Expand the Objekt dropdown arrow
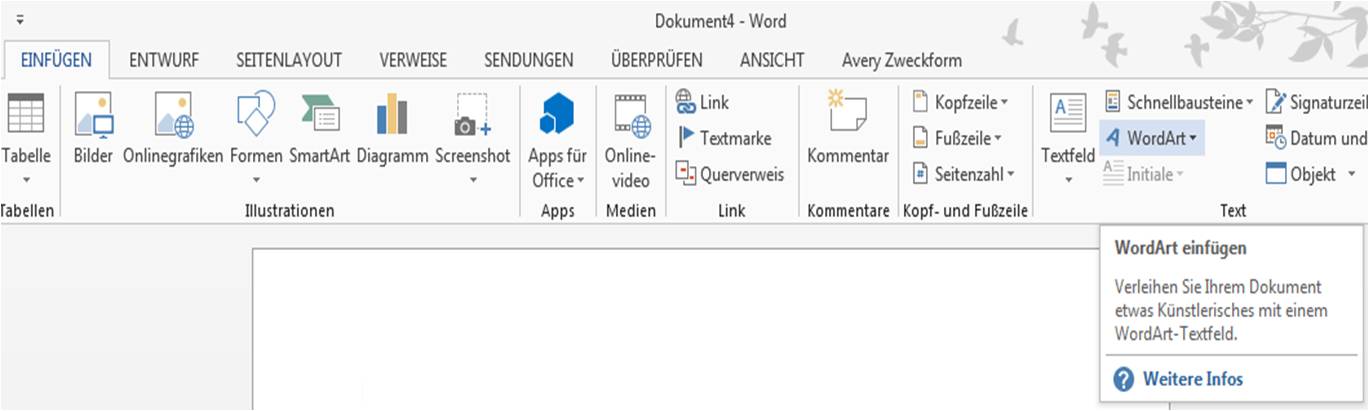 [1352, 174]
